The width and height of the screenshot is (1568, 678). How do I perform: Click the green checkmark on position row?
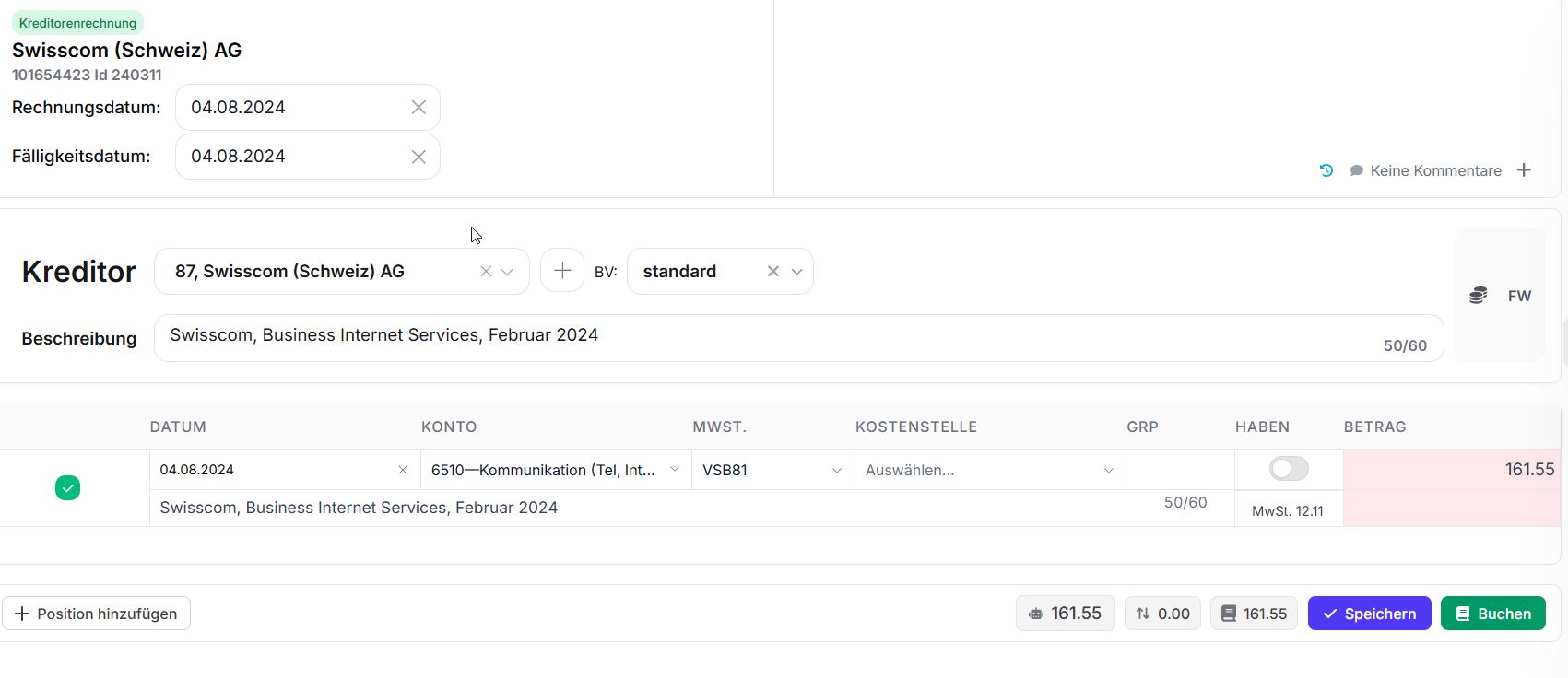pos(67,487)
